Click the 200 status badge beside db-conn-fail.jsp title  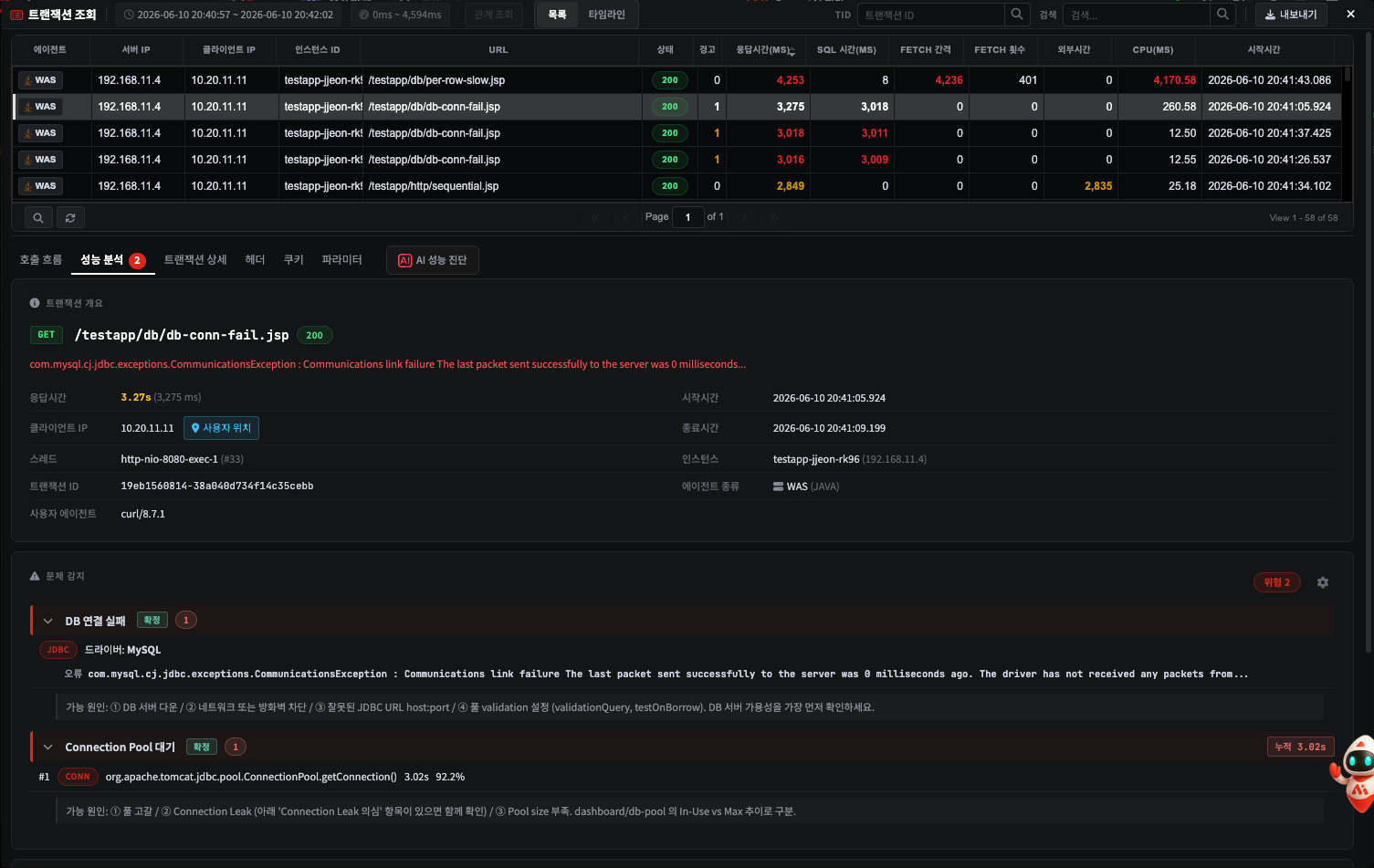pyautogui.click(x=314, y=336)
